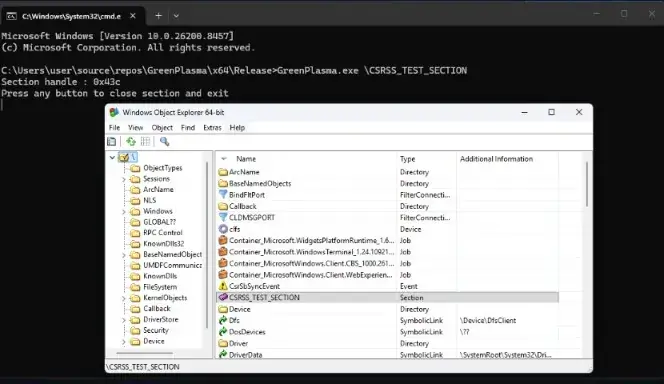Open the View menu
664x384 pixels.
pyautogui.click(x=136, y=127)
